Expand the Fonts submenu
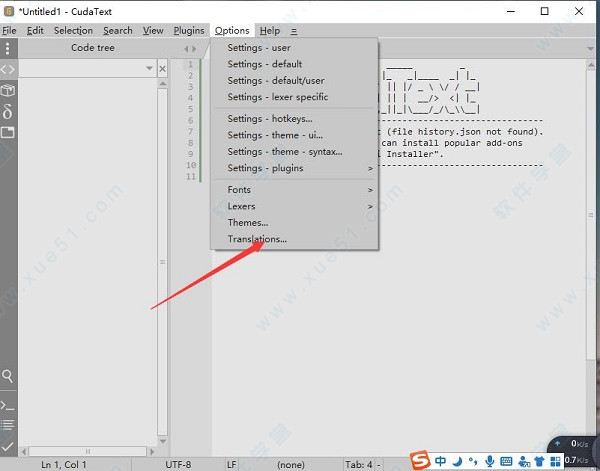 tap(295, 190)
